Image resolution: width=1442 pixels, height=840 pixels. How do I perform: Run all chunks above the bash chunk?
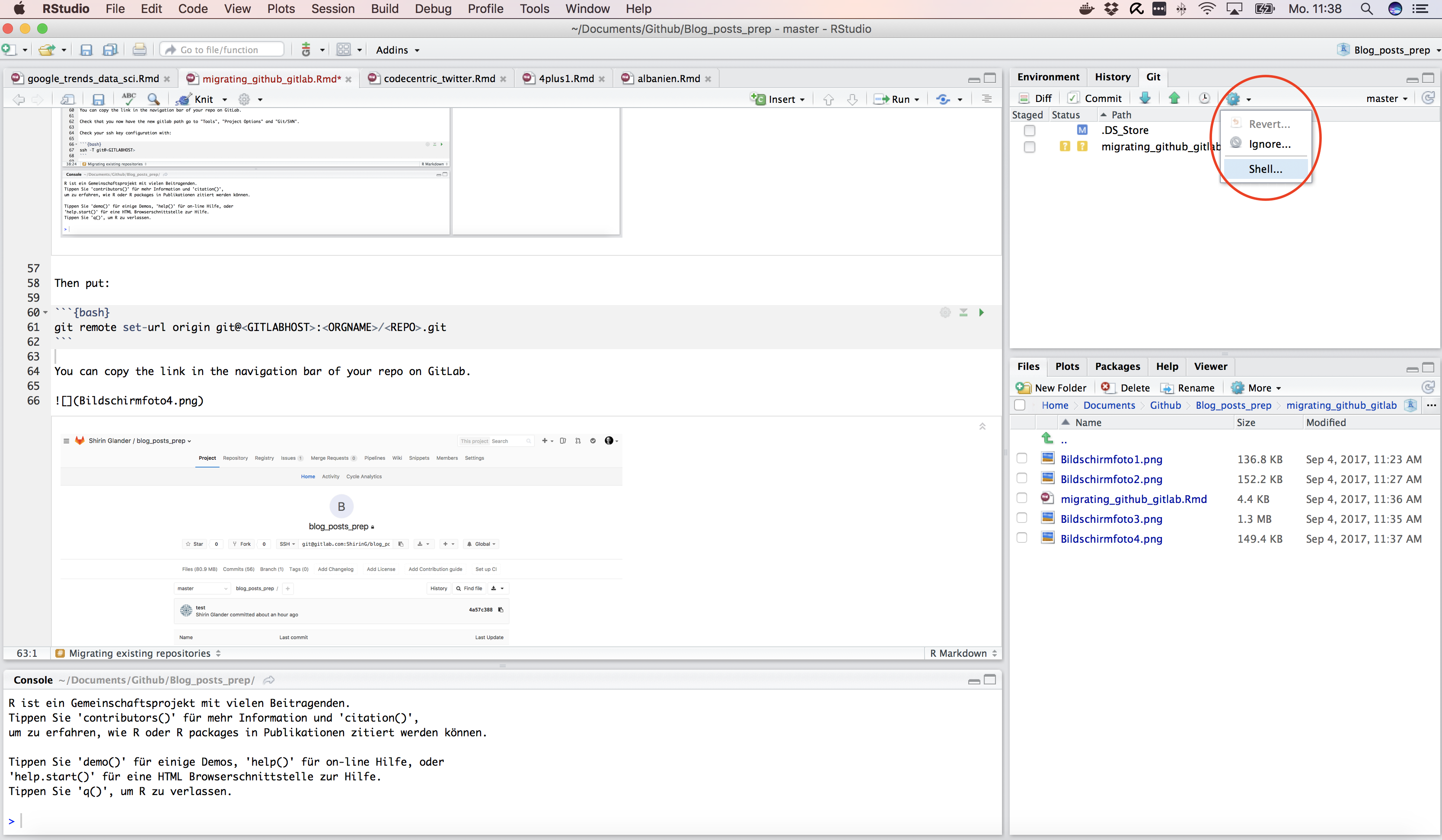point(963,312)
